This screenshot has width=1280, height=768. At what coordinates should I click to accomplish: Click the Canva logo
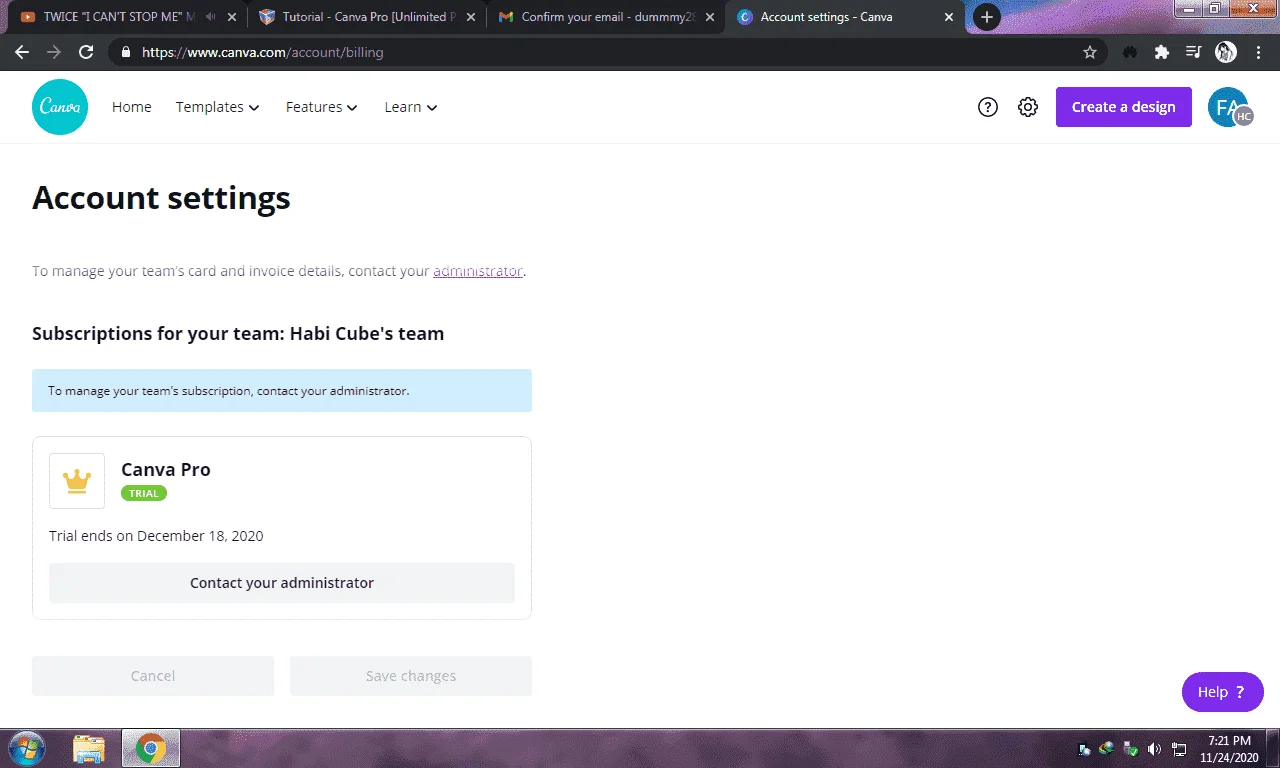[x=60, y=107]
